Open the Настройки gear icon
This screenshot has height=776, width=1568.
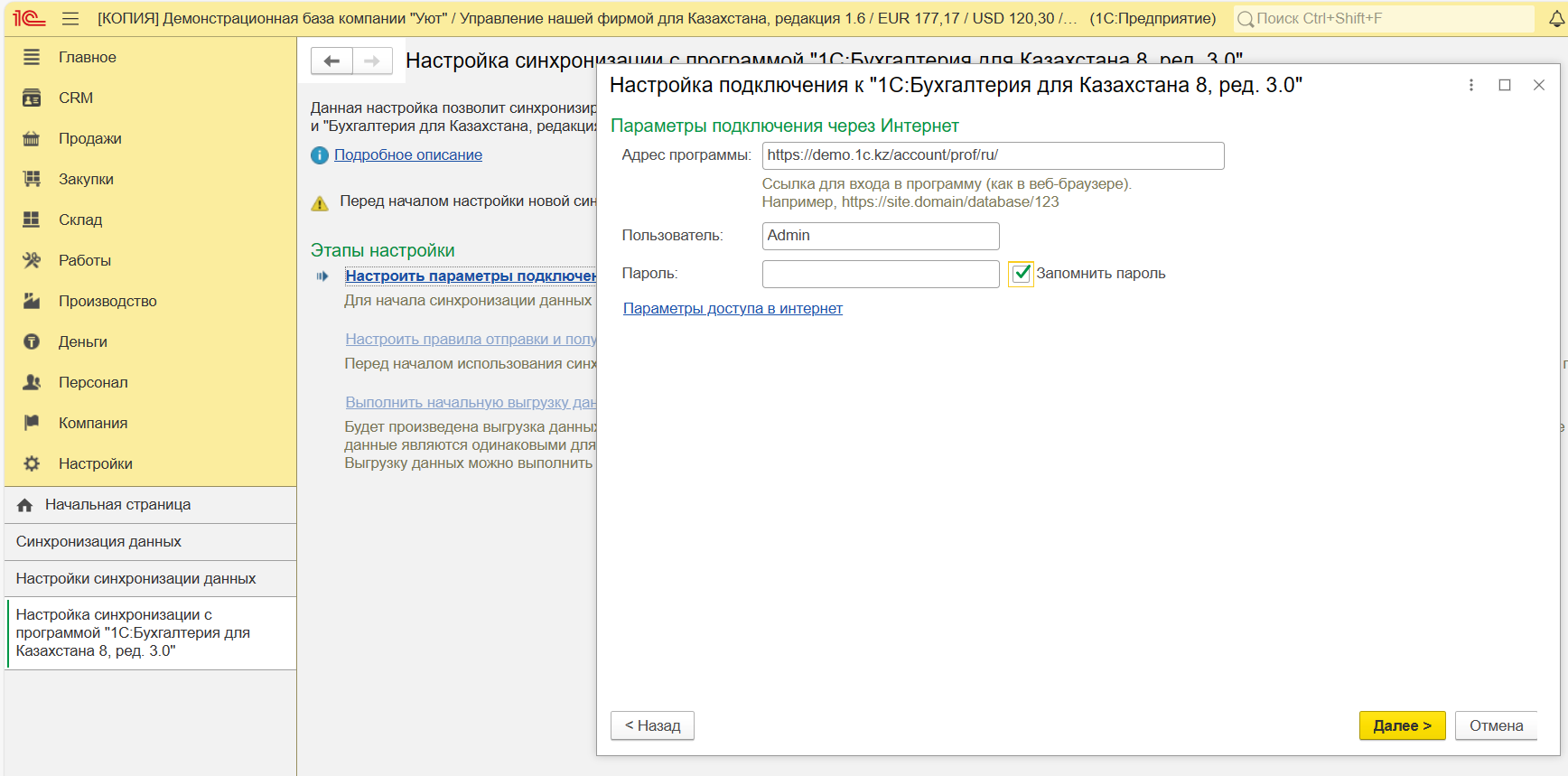[32, 463]
